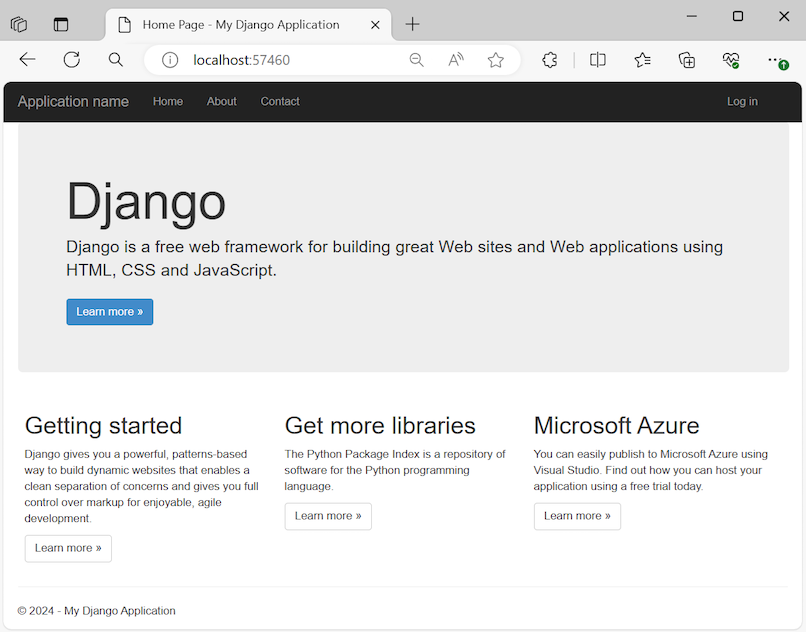Viewport: 806px width, 632px height.
Task: Click the back navigation arrow
Action: coord(27,59)
